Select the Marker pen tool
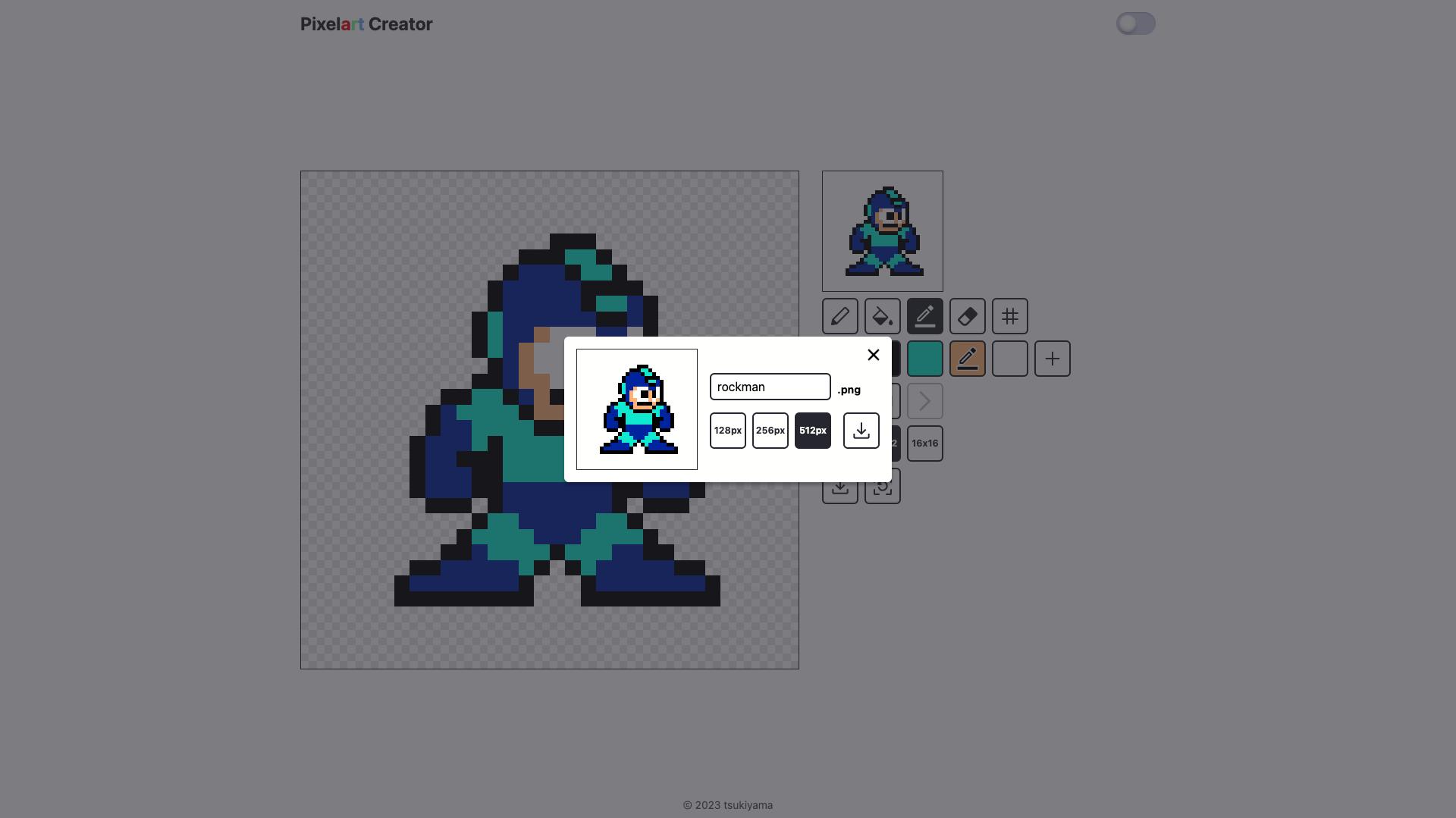Screen dimensions: 1456x818 924,316
